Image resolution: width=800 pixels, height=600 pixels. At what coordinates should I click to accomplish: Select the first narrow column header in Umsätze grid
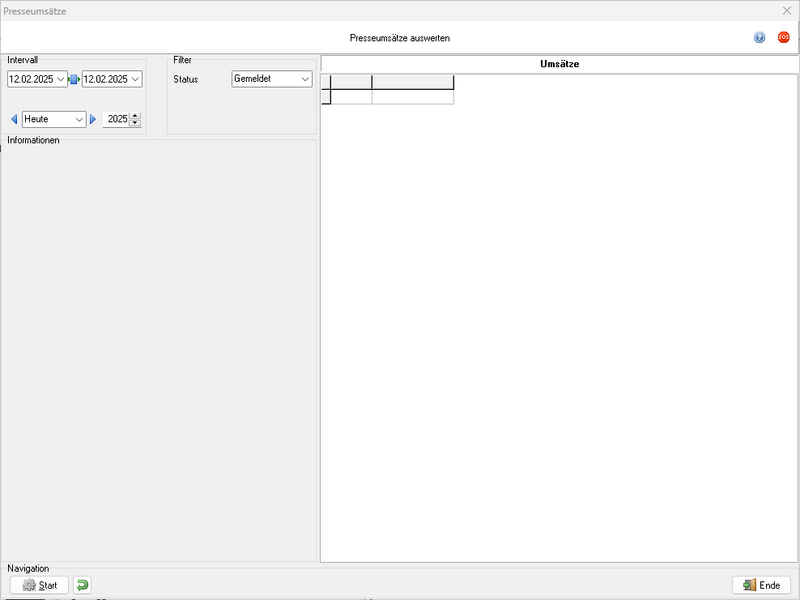[351, 82]
